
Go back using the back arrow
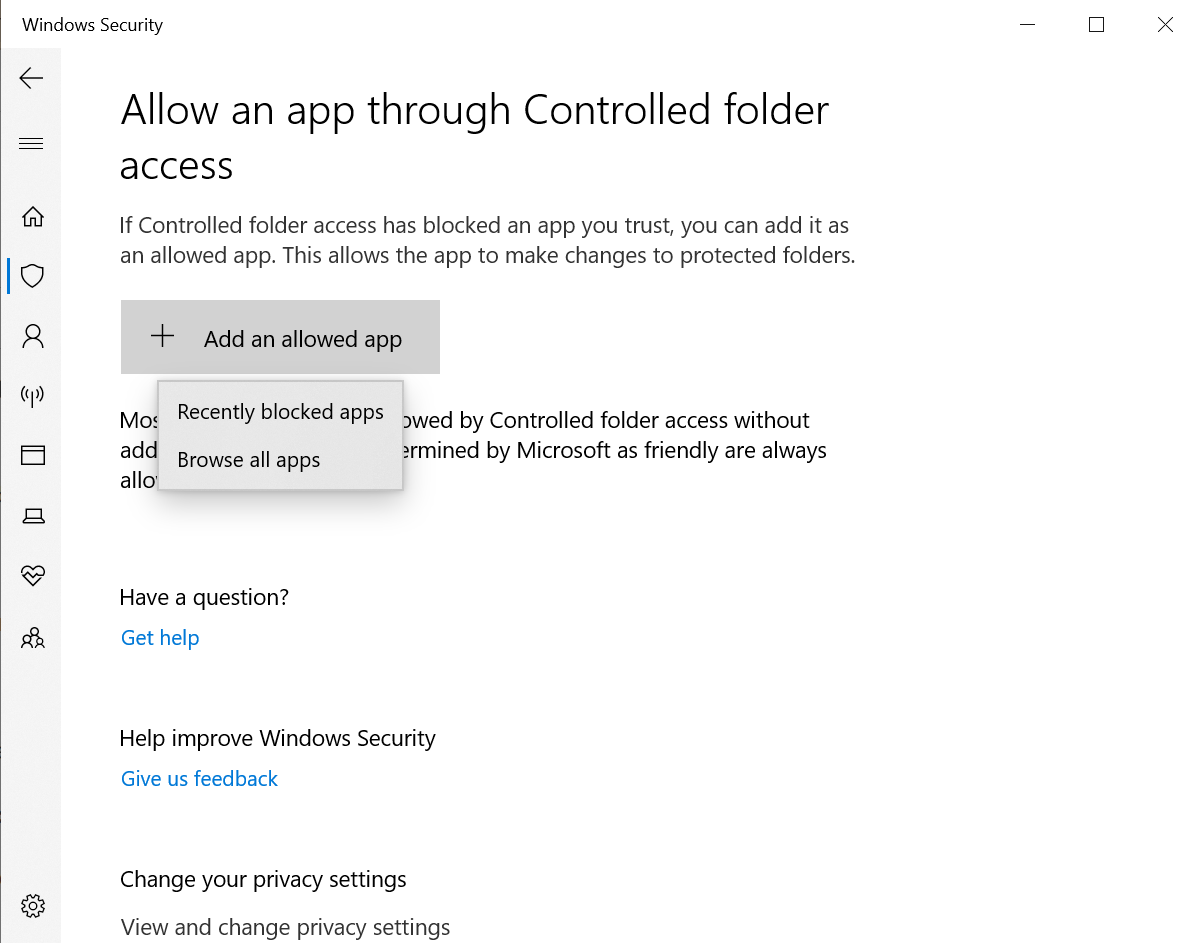32,78
